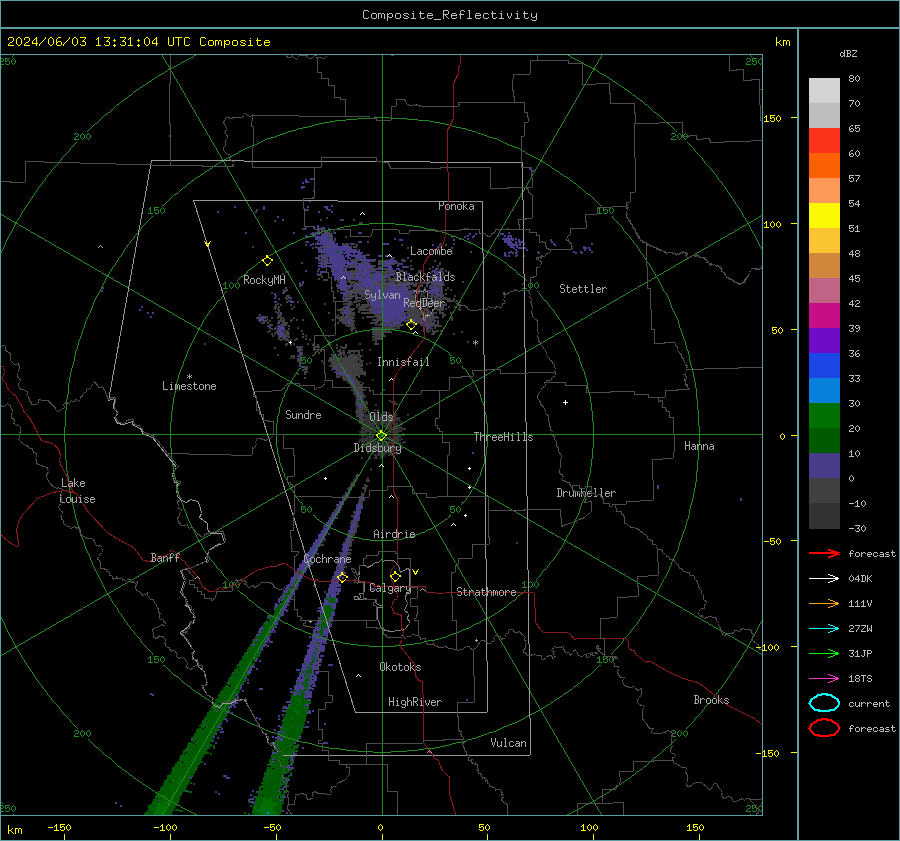Click the cyan 'current' ellipse icon

pos(824,703)
